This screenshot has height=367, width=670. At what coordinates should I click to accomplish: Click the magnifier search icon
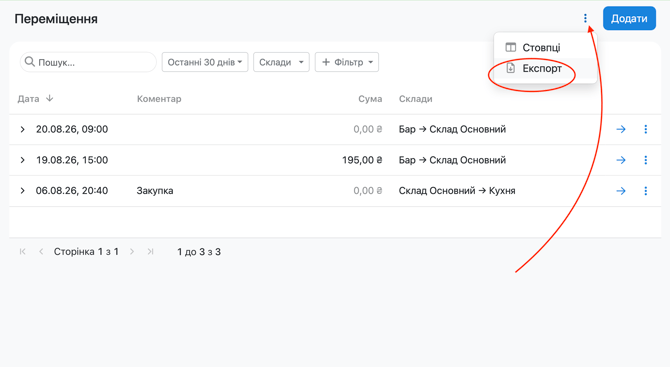point(29,62)
